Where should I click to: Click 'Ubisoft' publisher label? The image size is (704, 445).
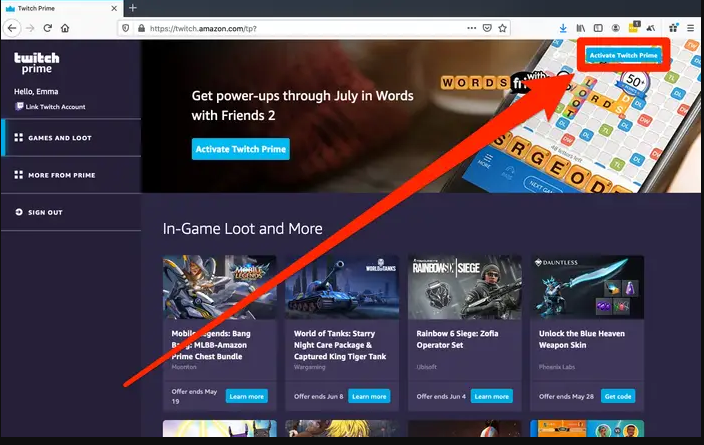click(427, 367)
